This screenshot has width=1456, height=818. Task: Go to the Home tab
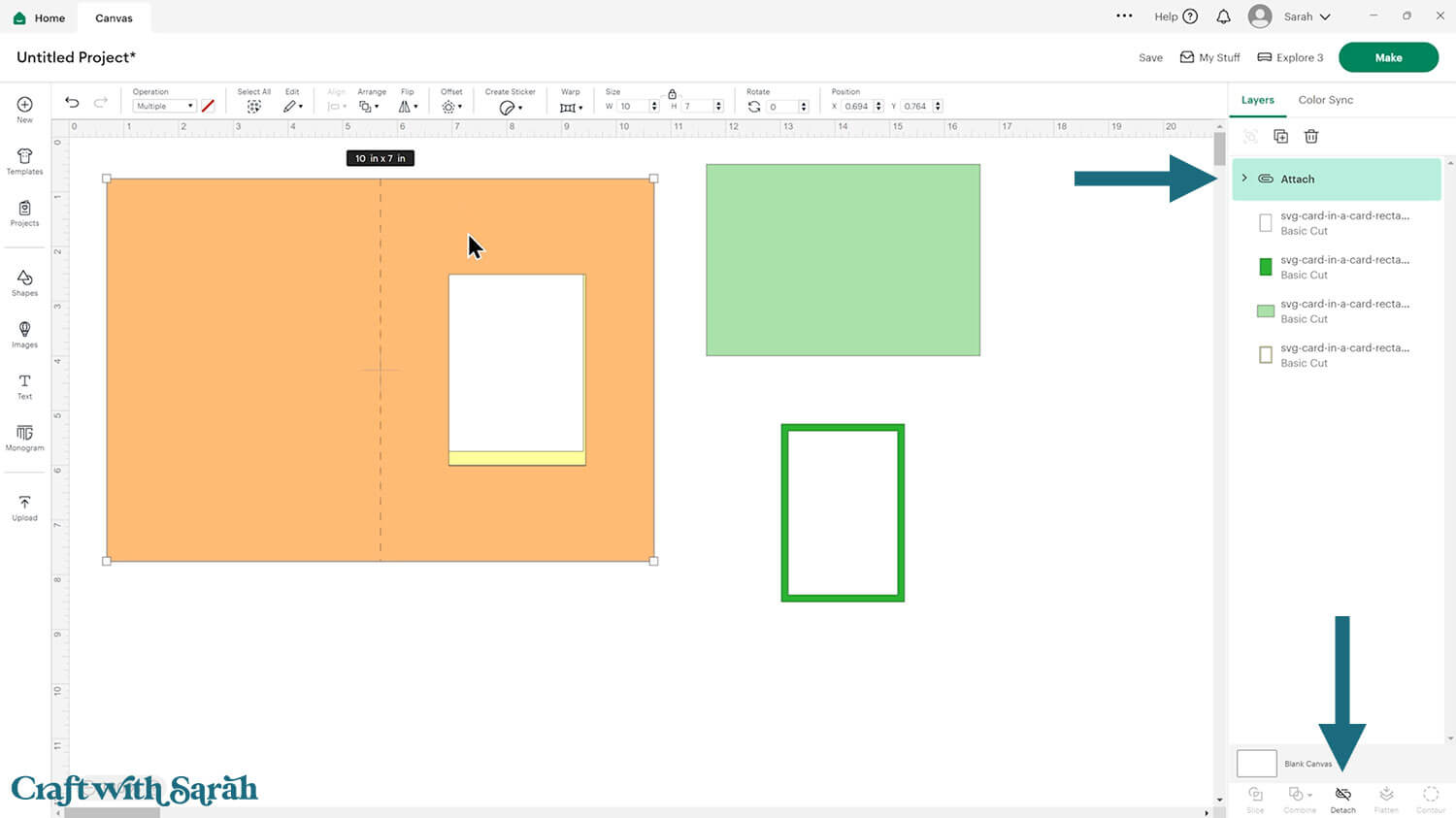click(39, 17)
